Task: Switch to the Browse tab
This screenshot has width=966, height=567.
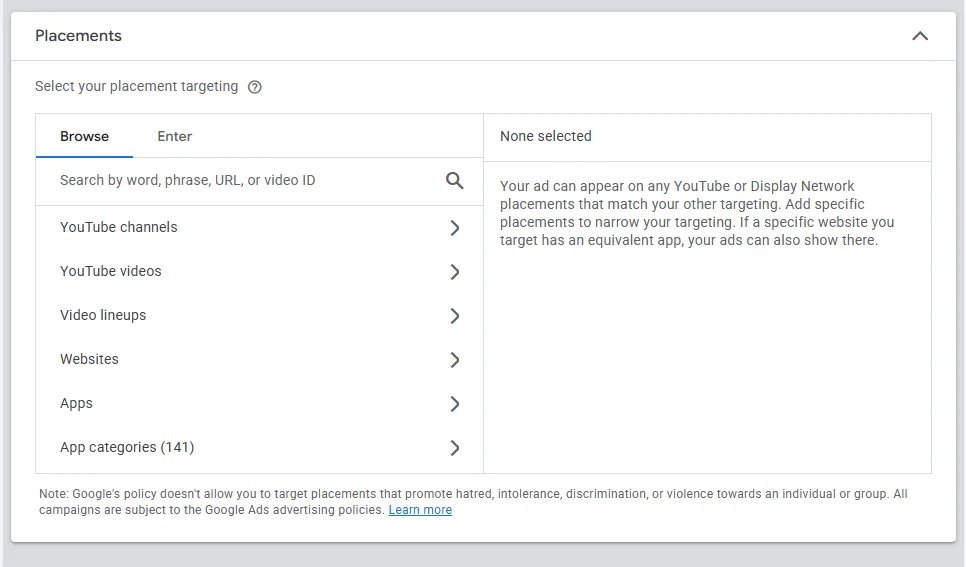Action: tap(84, 136)
